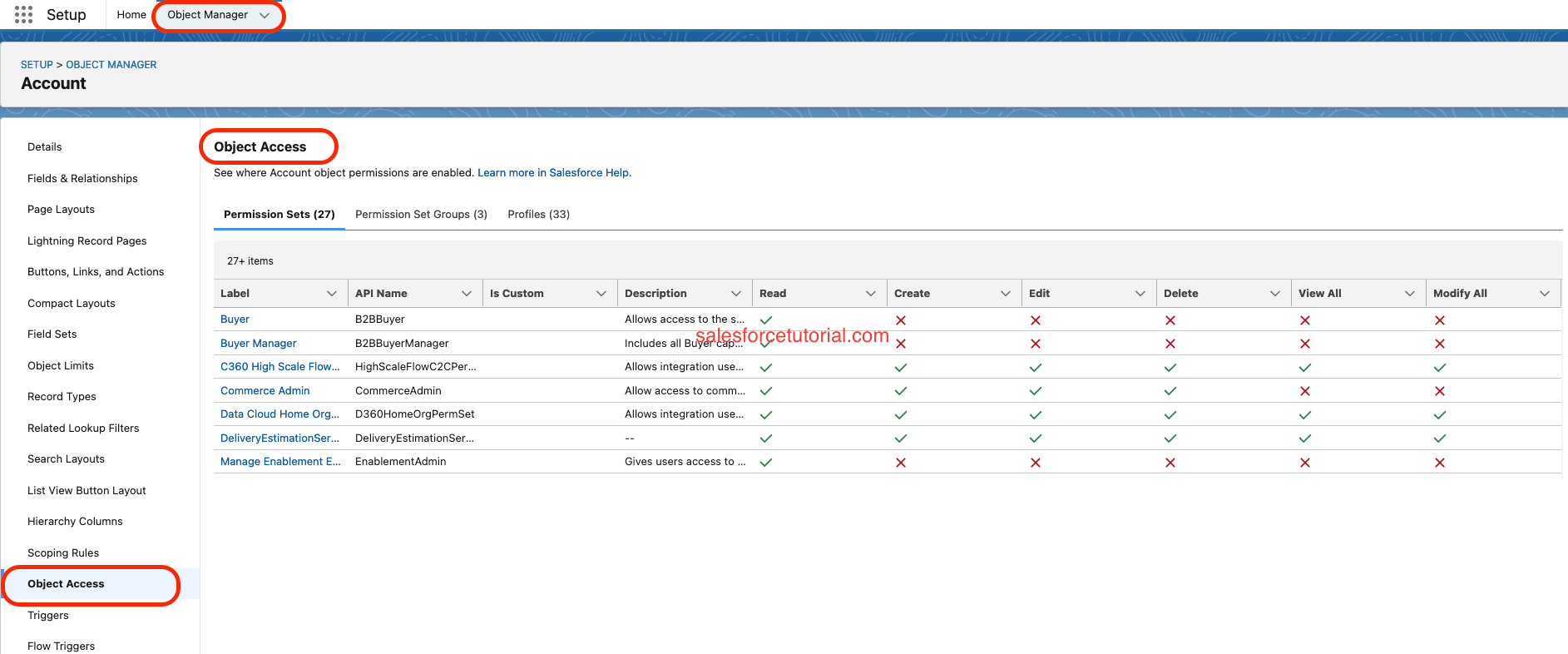The width and height of the screenshot is (1568, 654).
Task: Open the Modify All column menu chevron
Action: (1545, 294)
